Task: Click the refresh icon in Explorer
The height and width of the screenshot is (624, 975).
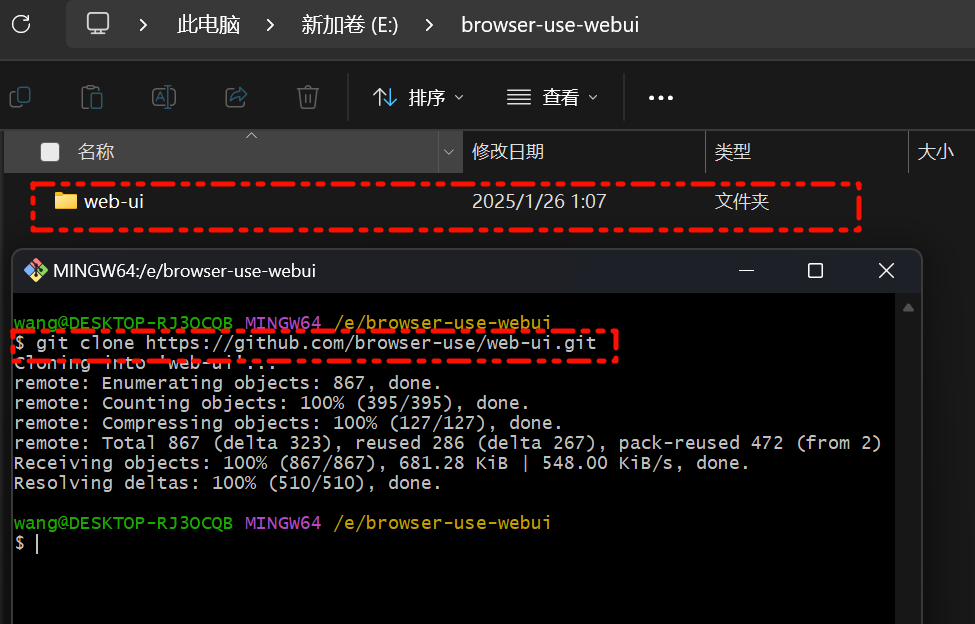Action: click(21, 24)
